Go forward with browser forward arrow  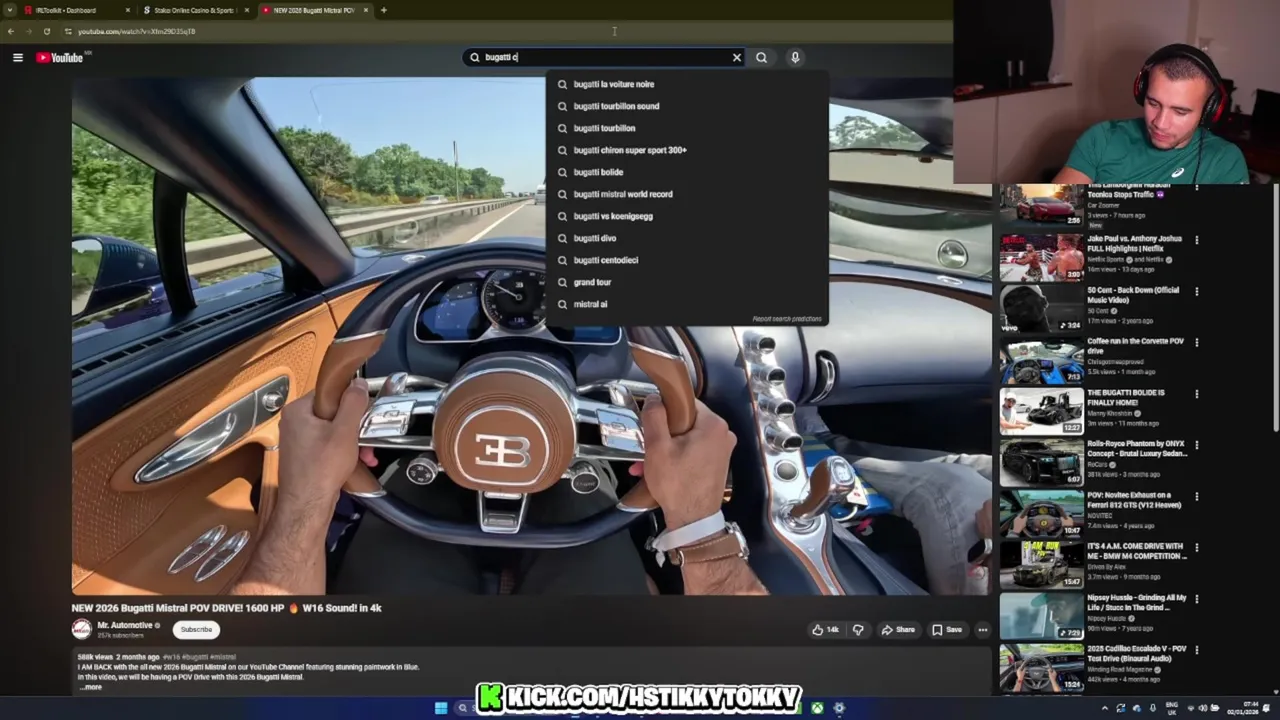click(27, 31)
